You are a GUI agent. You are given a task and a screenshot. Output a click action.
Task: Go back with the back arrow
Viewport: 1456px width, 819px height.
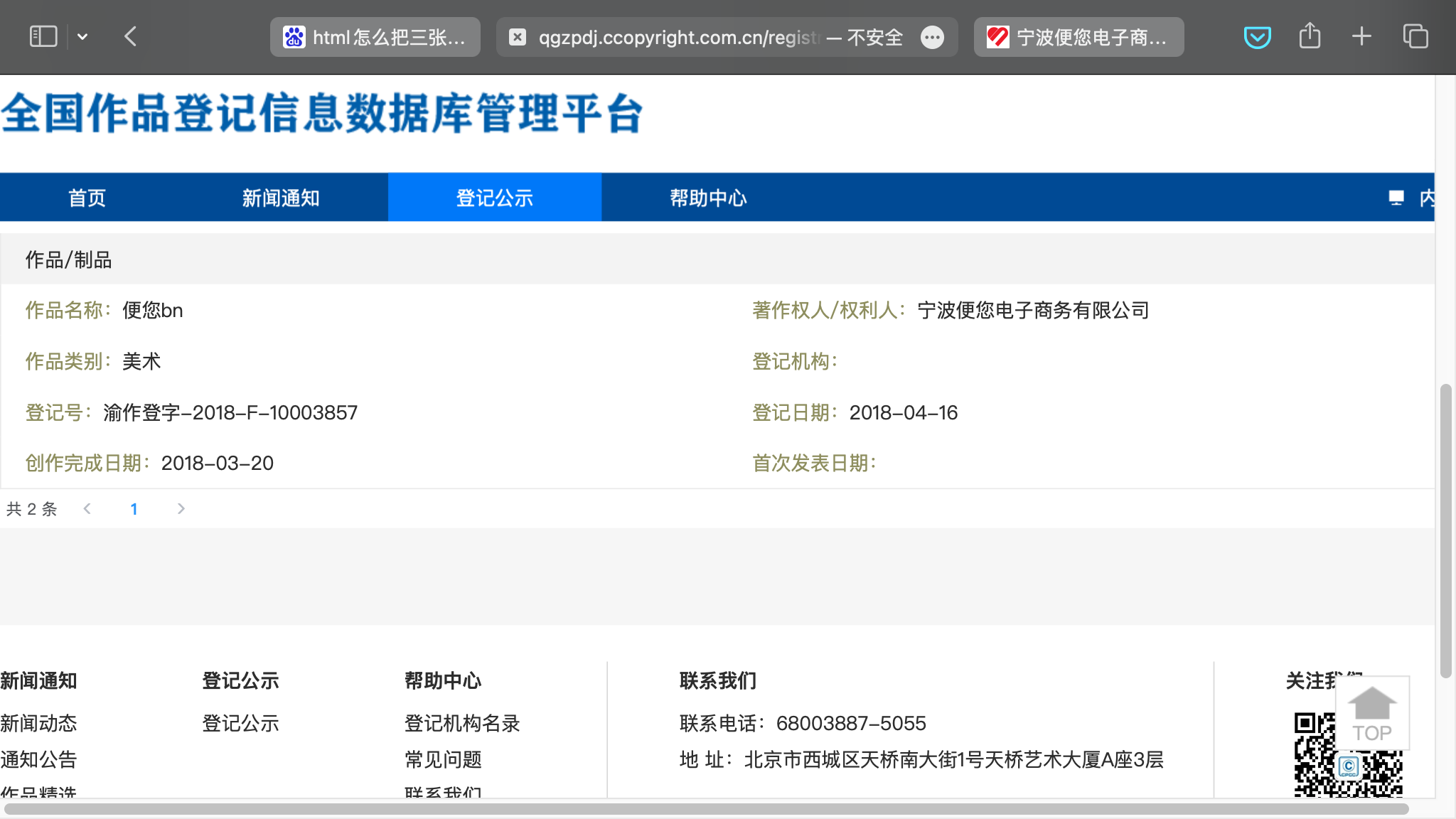[130, 37]
